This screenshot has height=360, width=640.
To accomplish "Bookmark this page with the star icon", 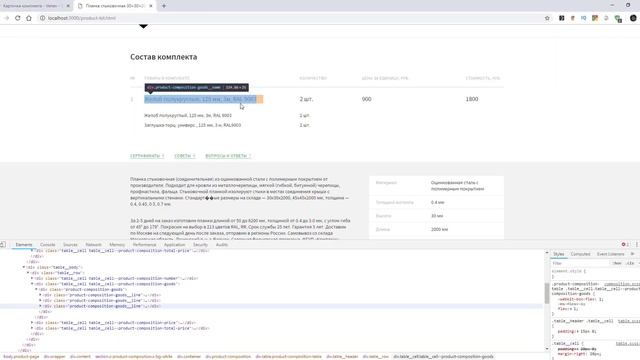I will pyautogui.click(x=547, y=18).
